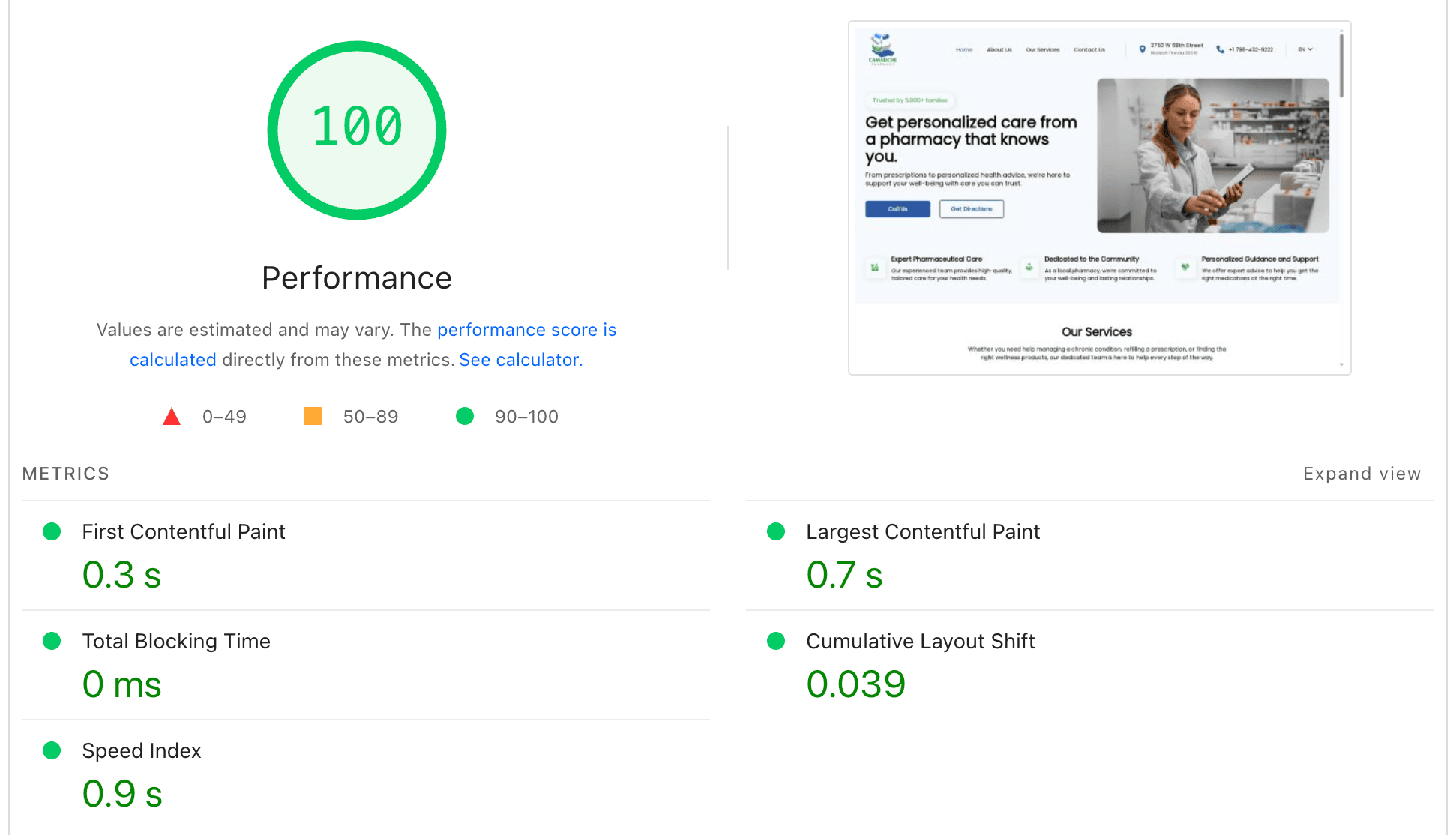Click the phone icon next to +1 786-432-9222

1220,49
